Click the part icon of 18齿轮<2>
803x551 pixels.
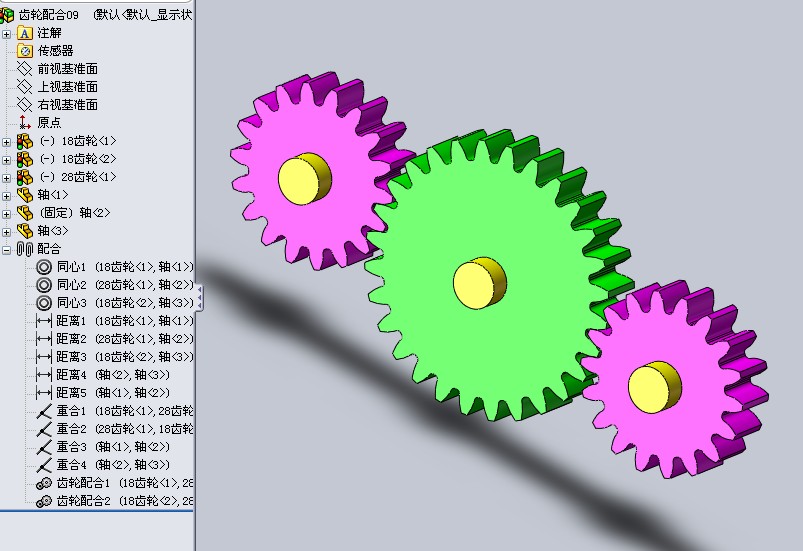[25, 159]
